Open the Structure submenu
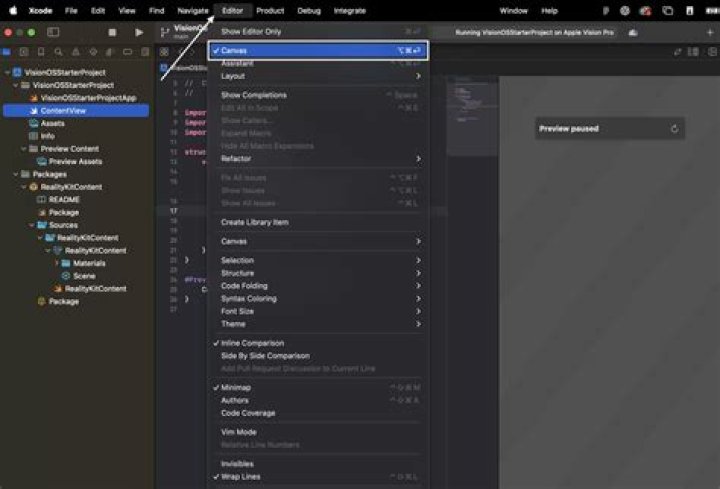The height and width of the screenshot is (489, 720). pyautogui.click(x=318, y=273)
